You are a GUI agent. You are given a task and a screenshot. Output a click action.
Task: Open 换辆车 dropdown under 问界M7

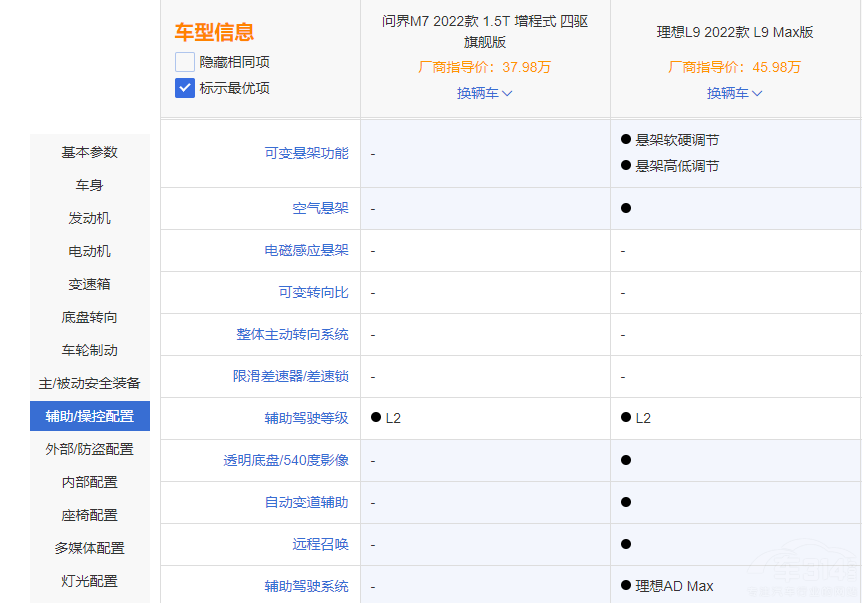click(x=483, y=93)
